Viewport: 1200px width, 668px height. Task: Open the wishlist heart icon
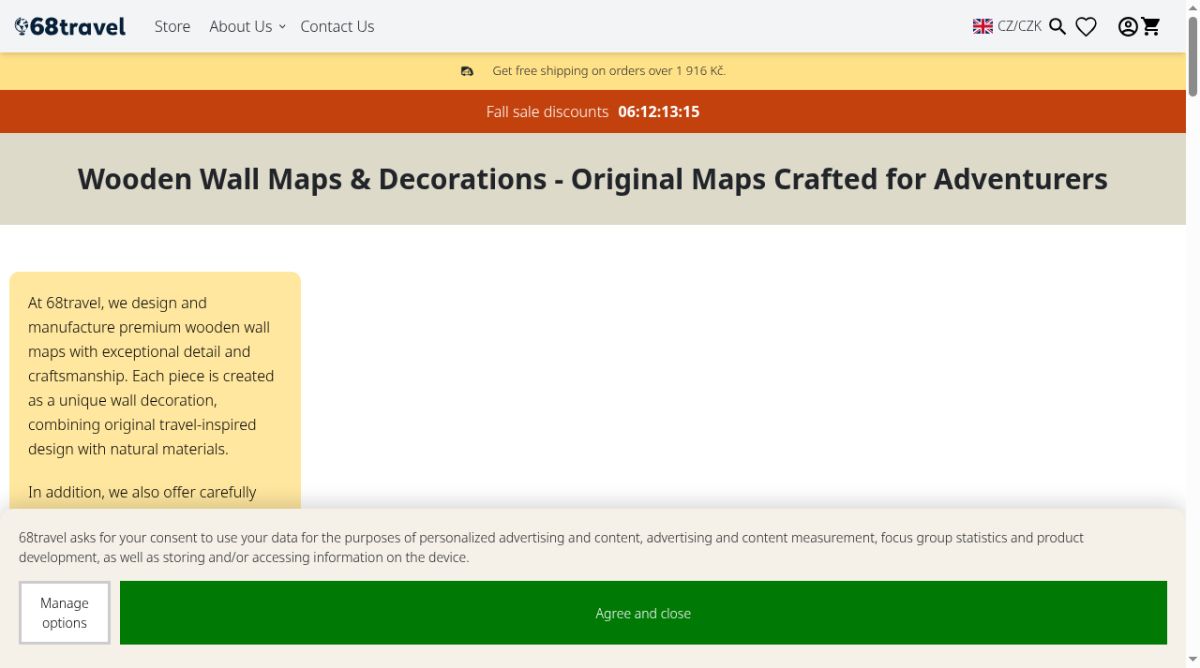[1086, 27]
